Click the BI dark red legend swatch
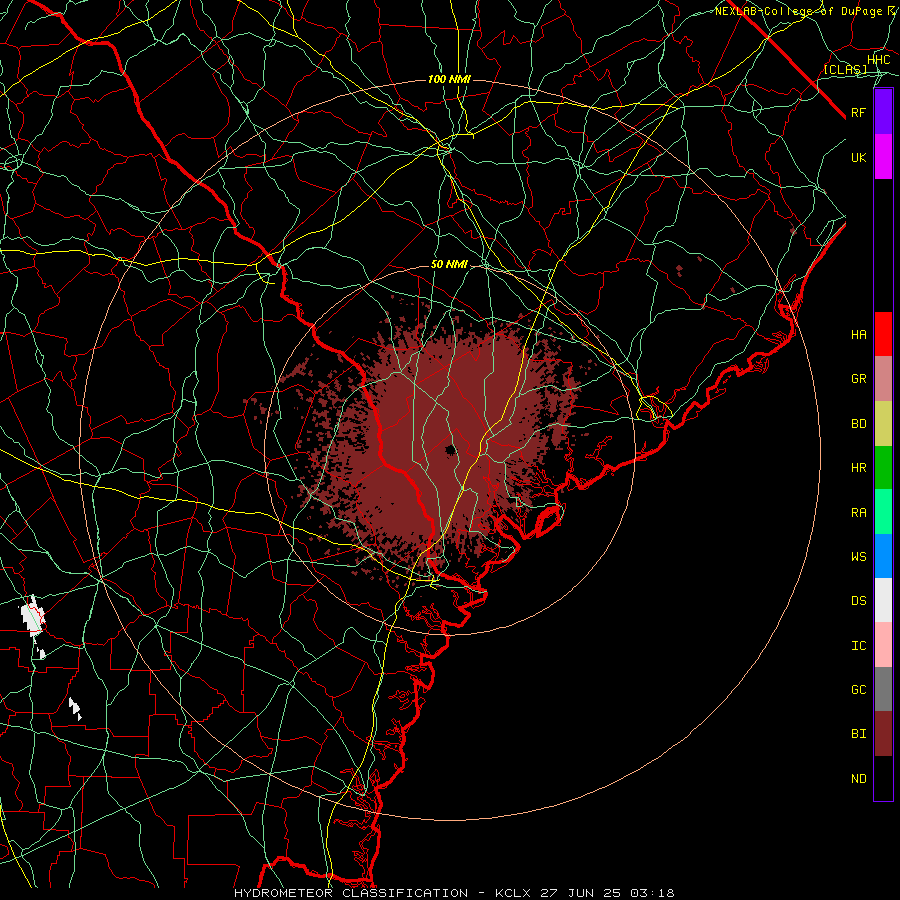 tap(883, 734)
